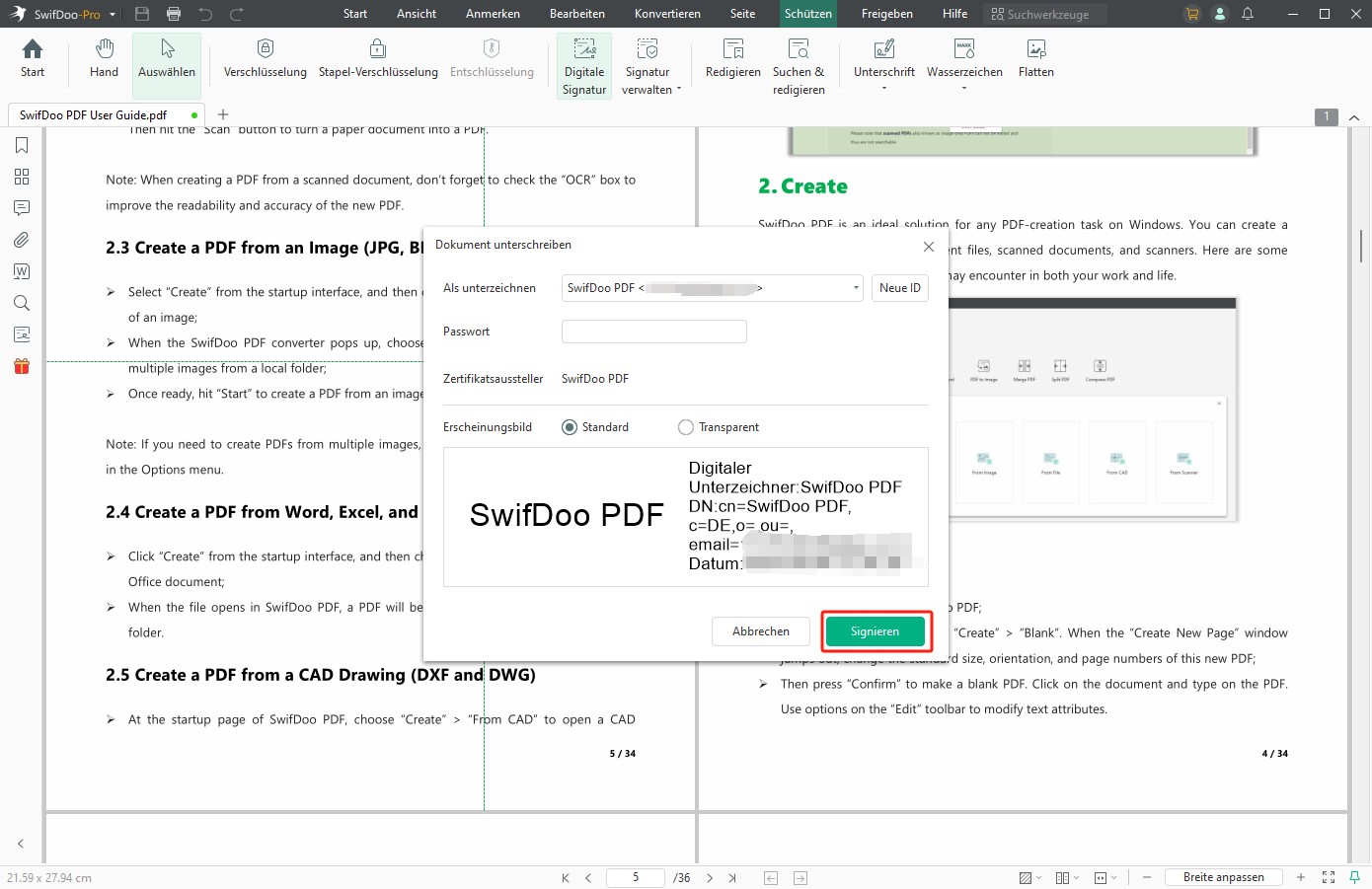Jump to the last page
The height and width of the screenshot is (889, 1372).
tap(732, 877)
